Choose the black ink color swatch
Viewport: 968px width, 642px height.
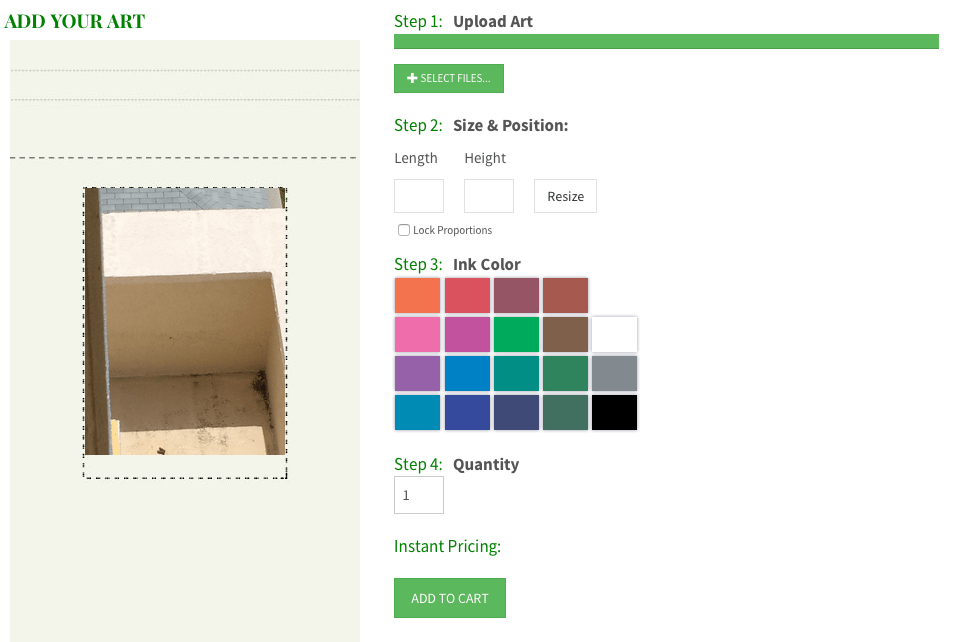614,412
